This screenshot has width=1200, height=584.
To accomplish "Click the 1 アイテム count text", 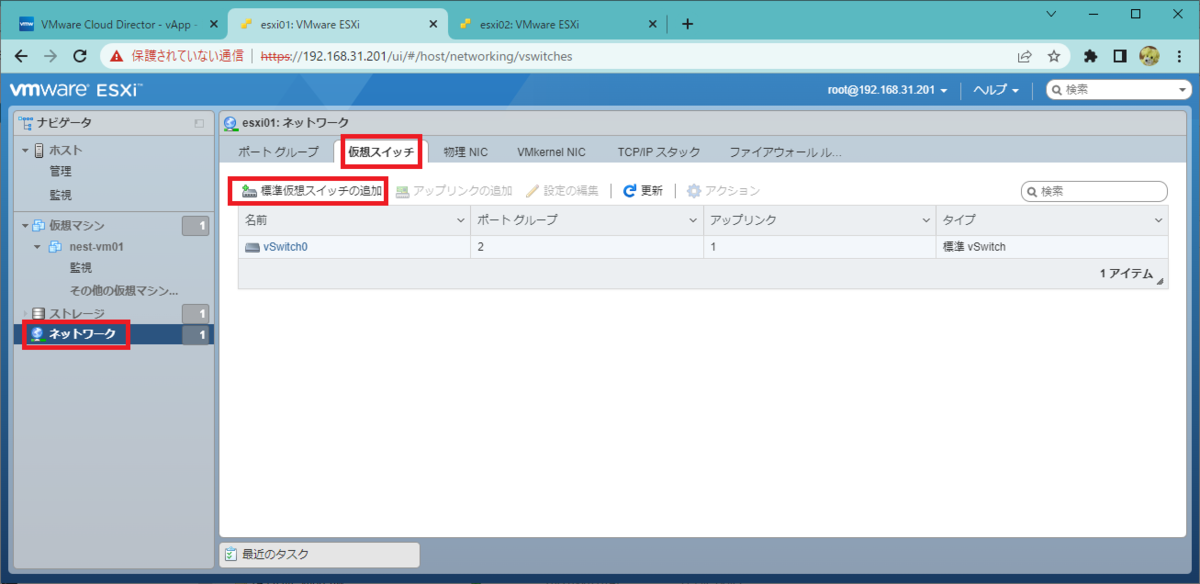I will pyautogui.click(x=1127, y=274).
